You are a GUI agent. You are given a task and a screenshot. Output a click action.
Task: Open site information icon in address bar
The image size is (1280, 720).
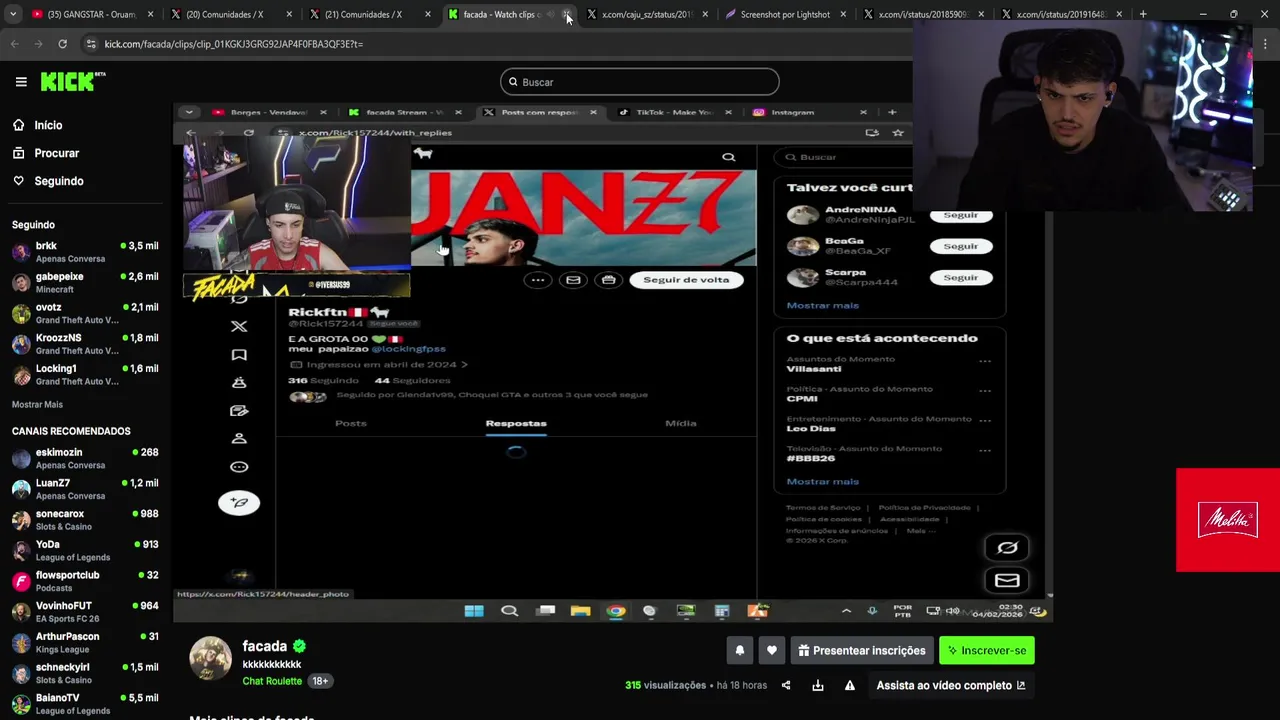coord(91,44)
